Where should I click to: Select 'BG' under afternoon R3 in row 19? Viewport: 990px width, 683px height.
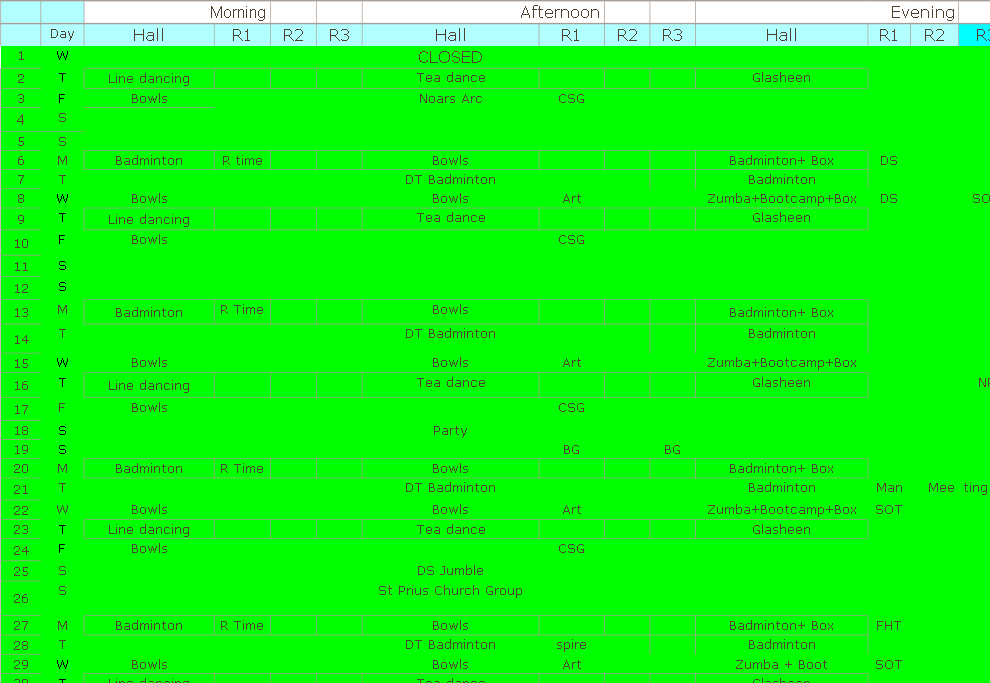672,449
